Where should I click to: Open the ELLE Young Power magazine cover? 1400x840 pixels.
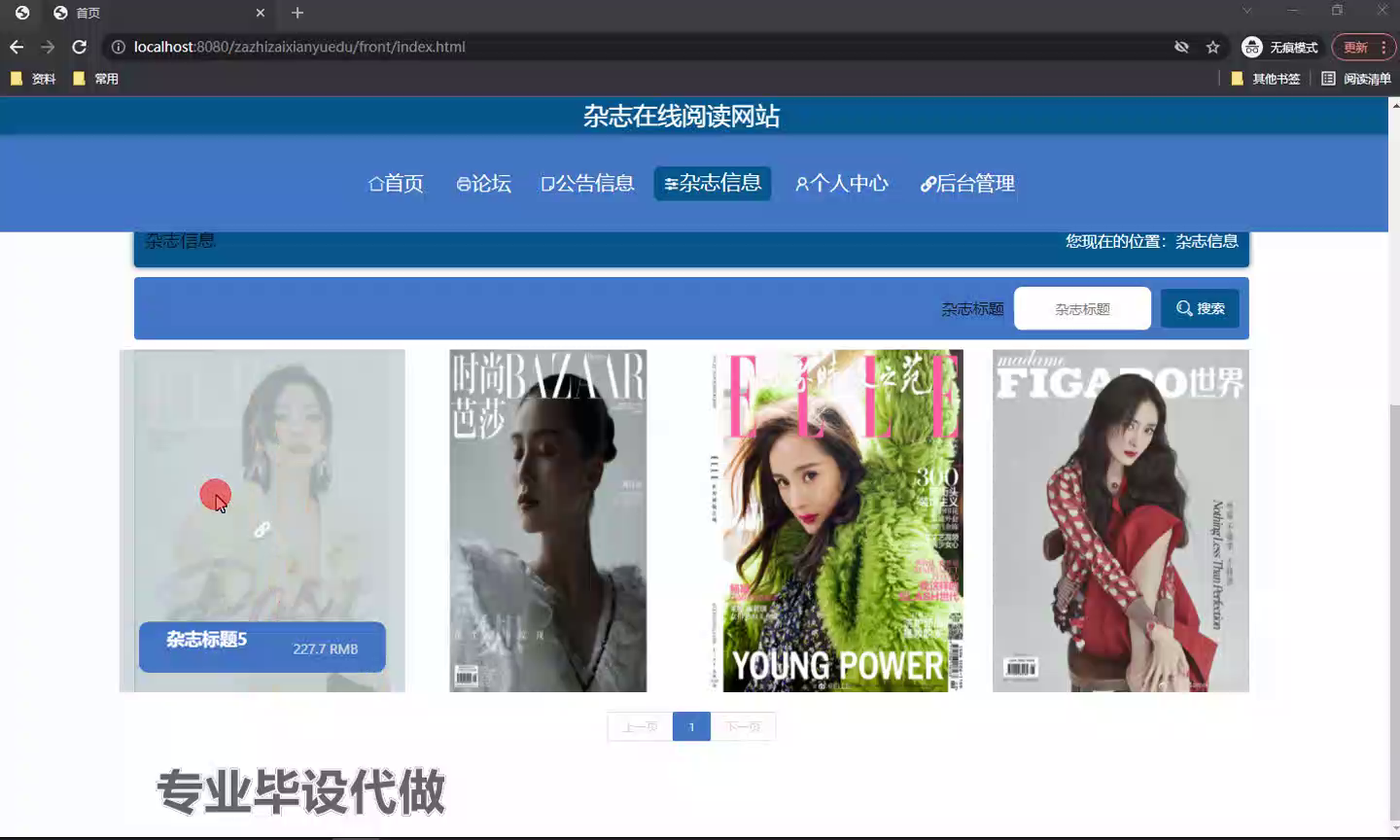coord(837,521)
